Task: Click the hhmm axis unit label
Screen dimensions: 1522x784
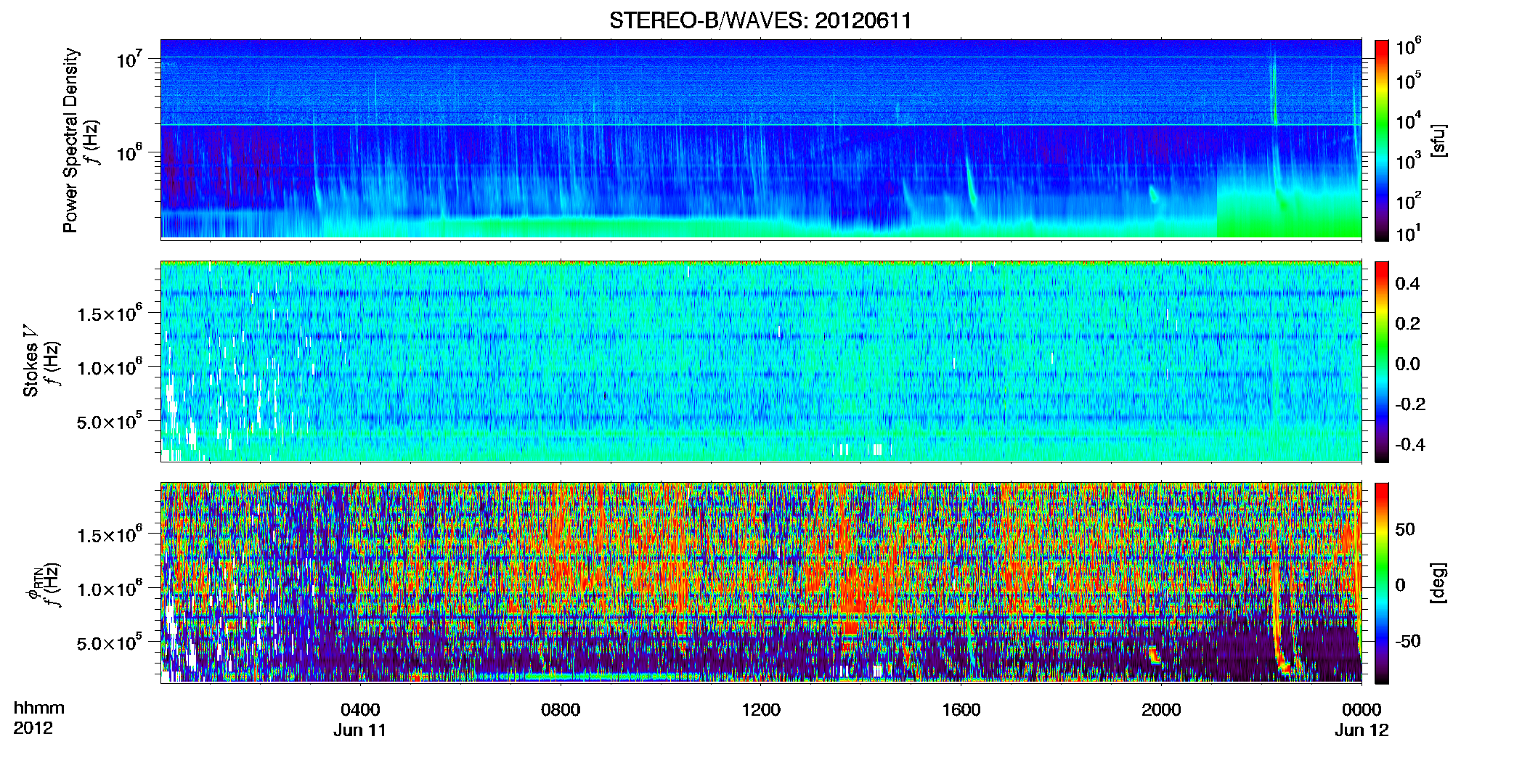Action: (x=39, y=709)
